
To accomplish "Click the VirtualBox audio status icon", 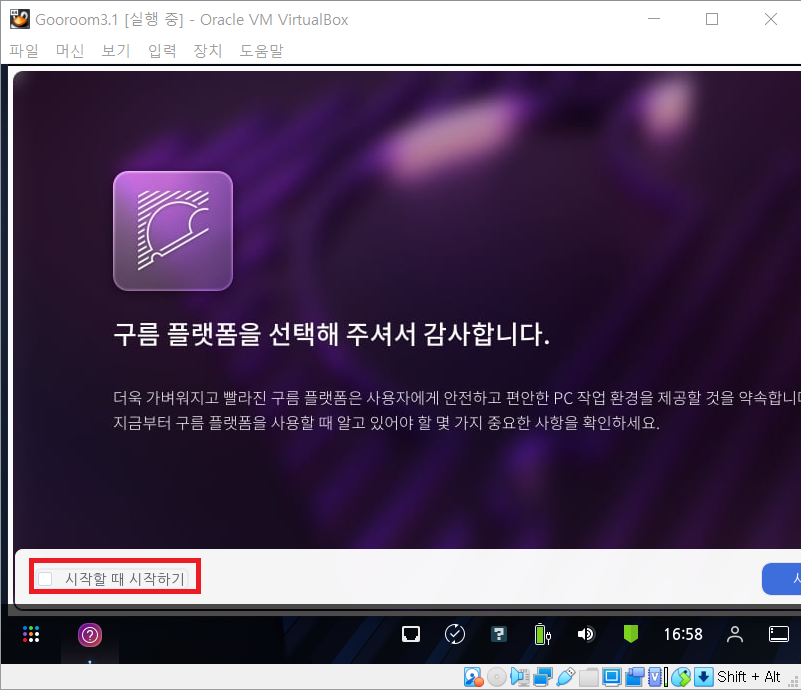I will pos(520,679).
